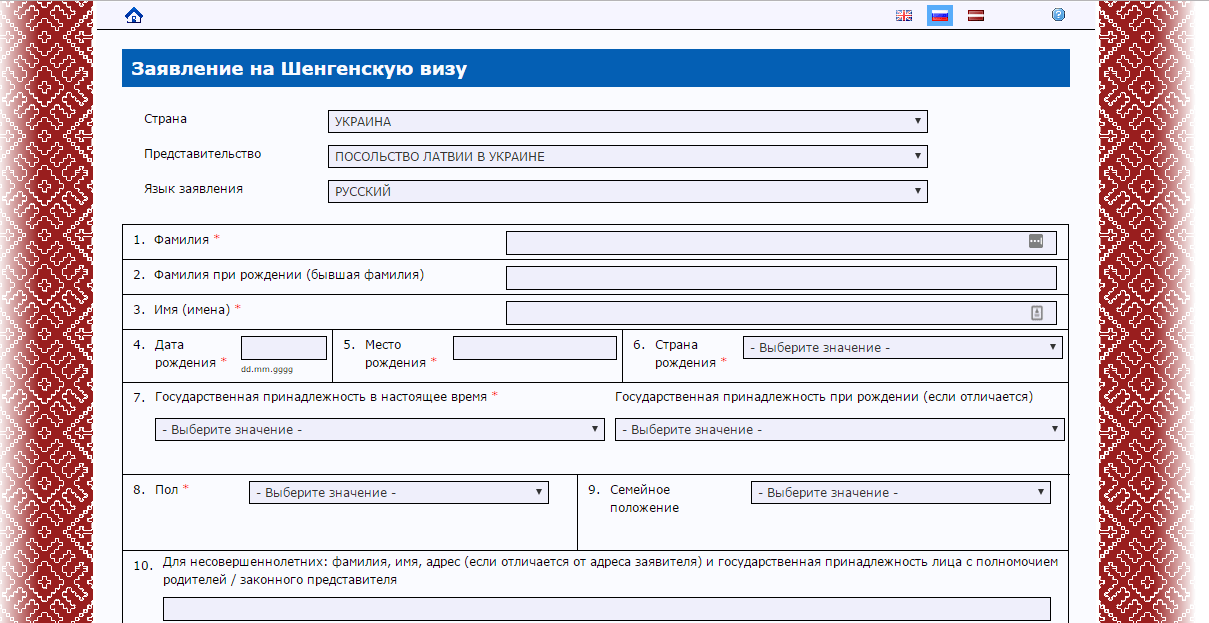Click the minors' guardian details field

pyautogui.click(x=606, y=609)
